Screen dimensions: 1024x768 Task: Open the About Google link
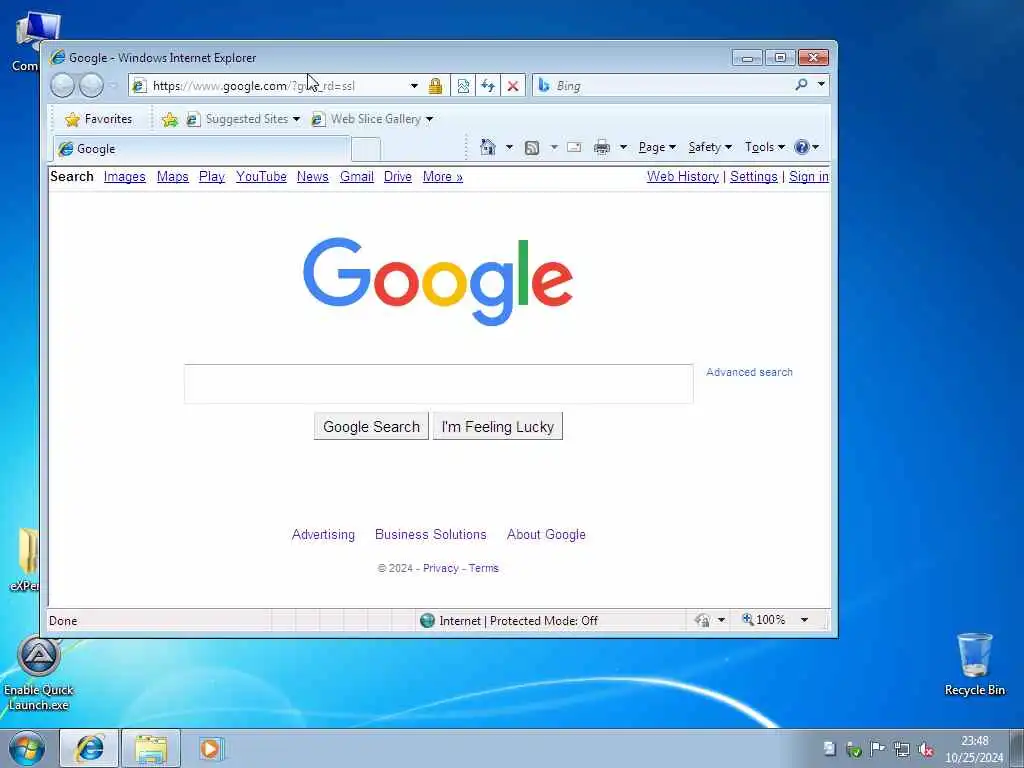[x=546, y=534]
